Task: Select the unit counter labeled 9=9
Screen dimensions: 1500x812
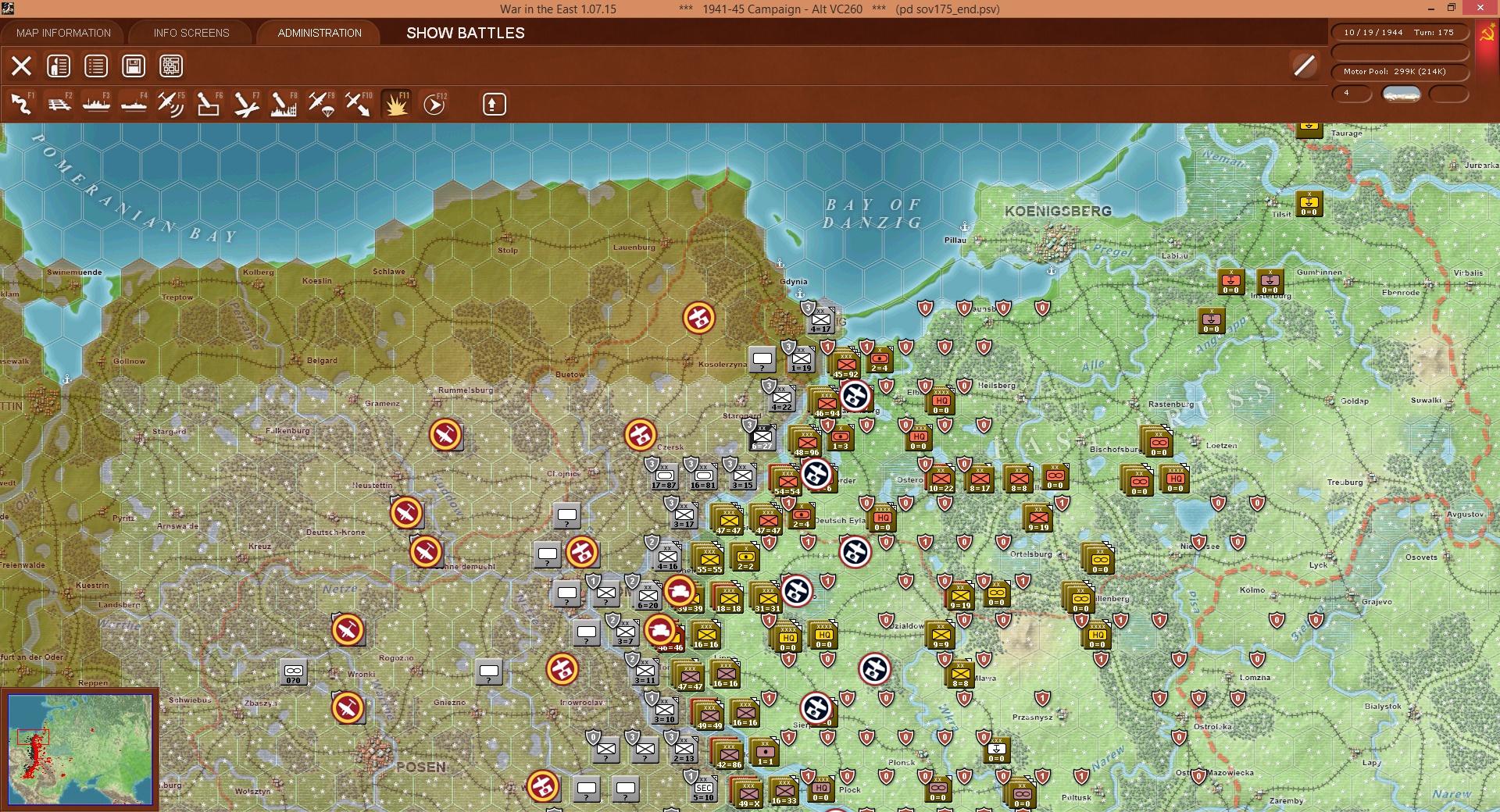Action: (941, 635)
